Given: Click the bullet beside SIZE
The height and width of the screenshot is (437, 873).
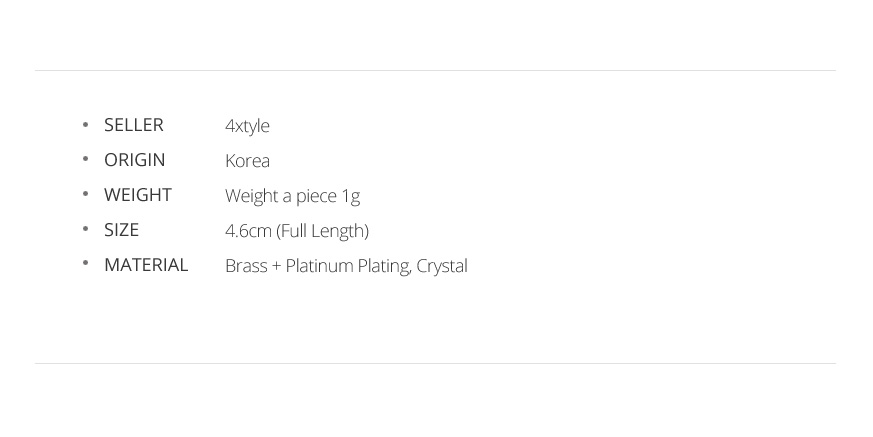Looking at the screenshot, I should pos(86,230).
